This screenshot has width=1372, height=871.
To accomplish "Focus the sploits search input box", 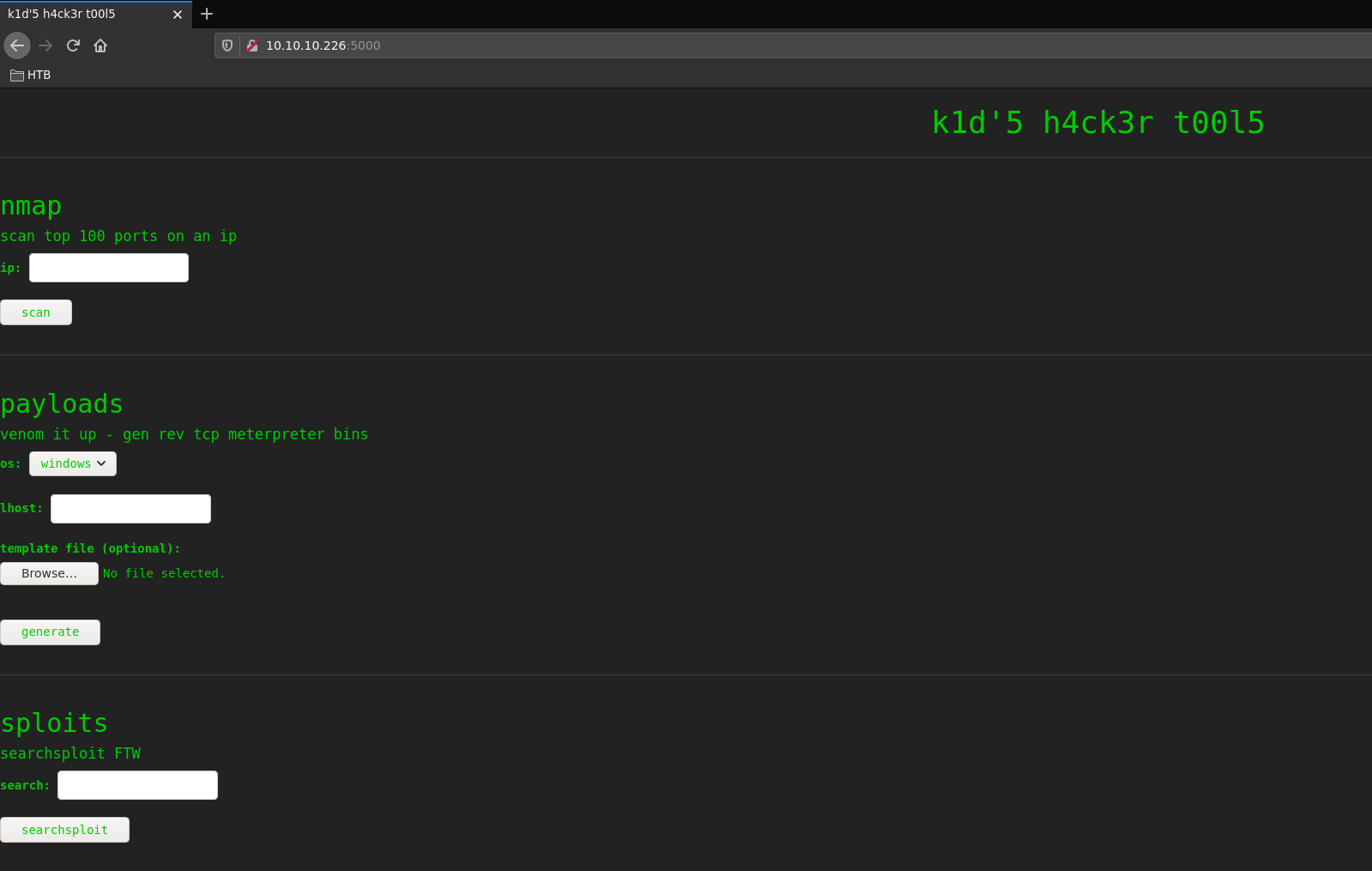I will 137,785.
